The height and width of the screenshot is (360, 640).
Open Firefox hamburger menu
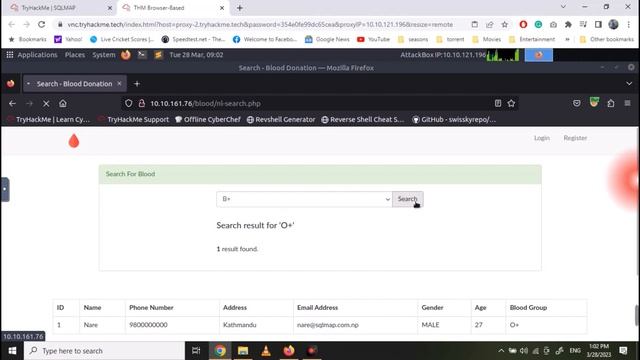point(627,104)
